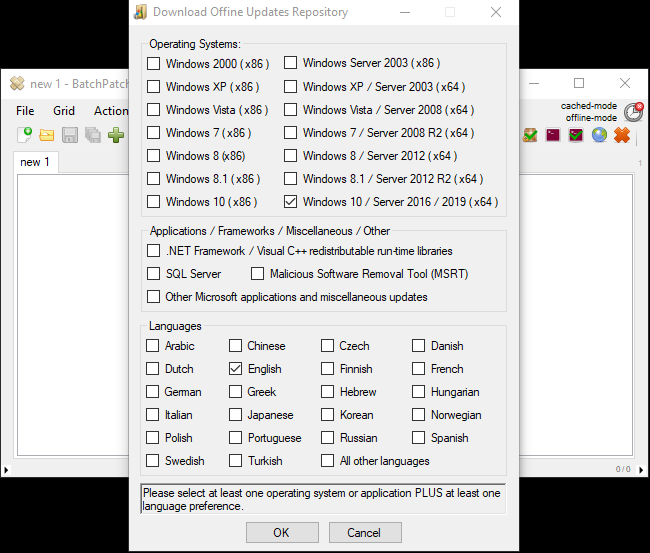
Task: Tick the Czech language checkbox
Action: pos(327,346)
